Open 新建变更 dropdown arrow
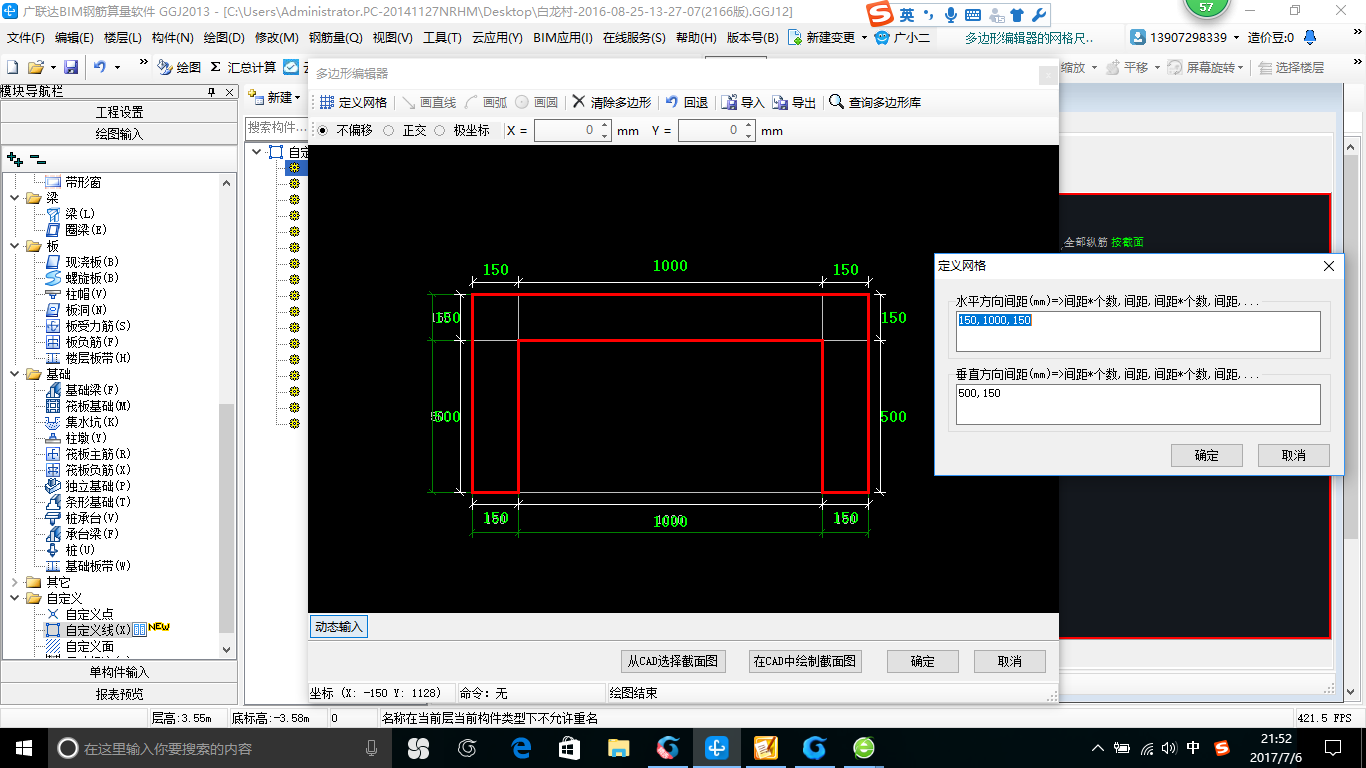The height and width of the screenshot is (768, 1366). coord(864,38)
